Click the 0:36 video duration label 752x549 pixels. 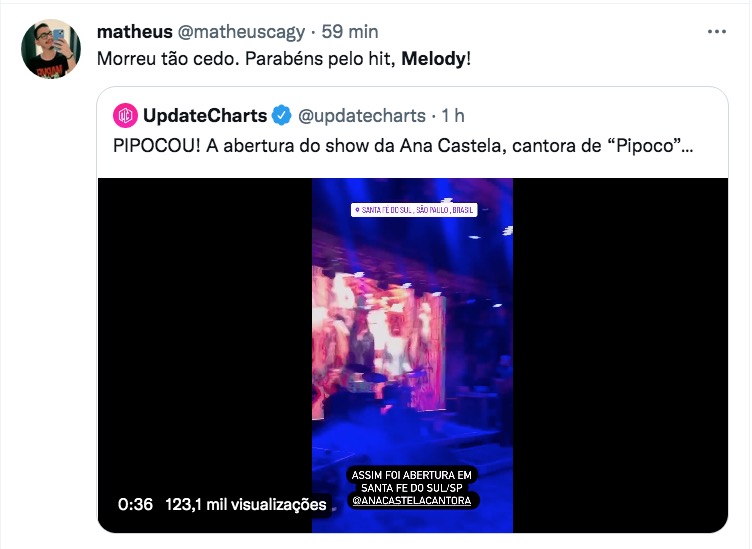135,505
